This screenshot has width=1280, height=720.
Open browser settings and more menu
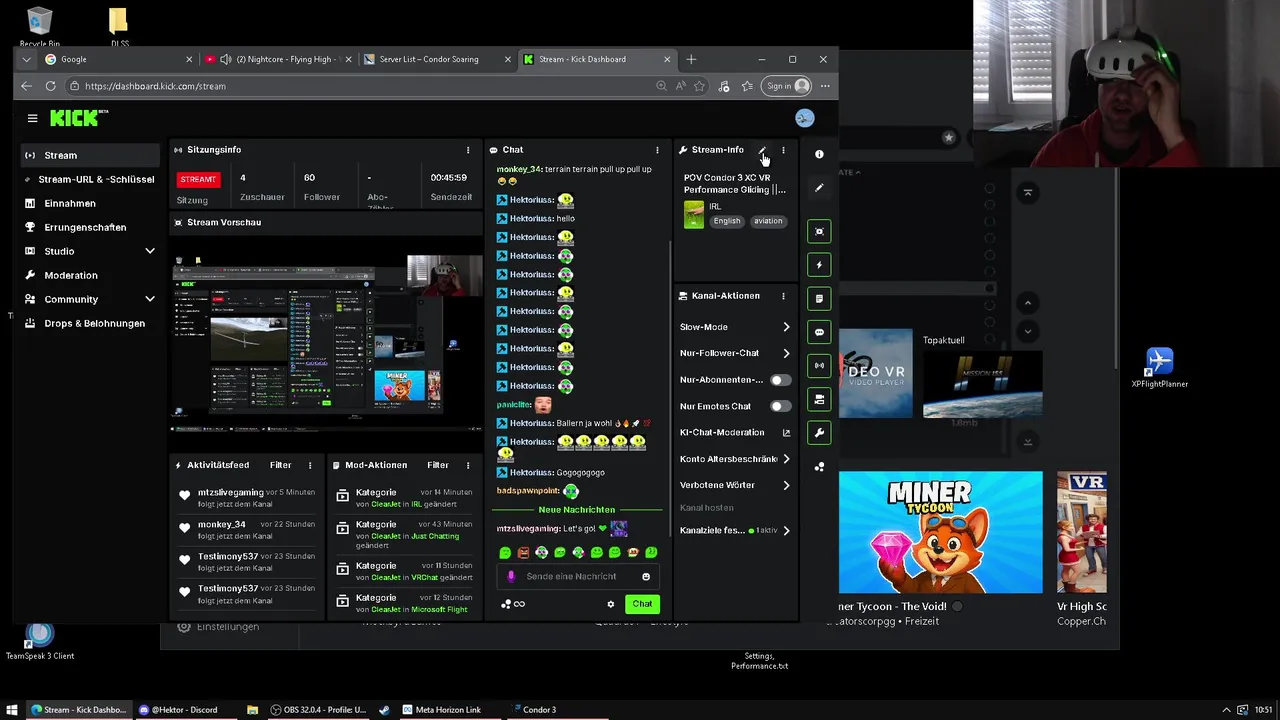(825, 86)
